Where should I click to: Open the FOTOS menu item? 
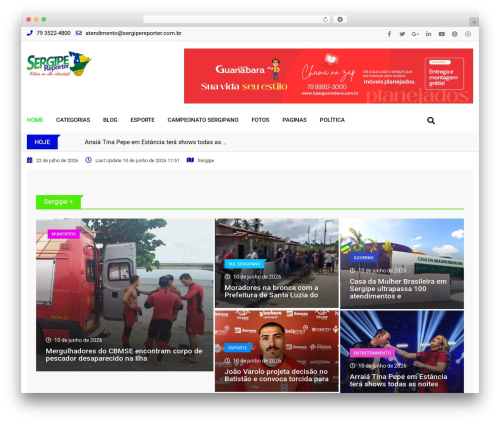click(260, 120)
